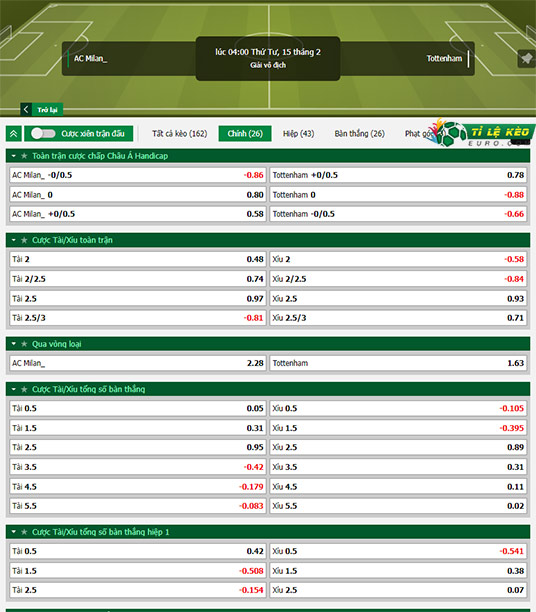536x612 pixels.
Task: Collapse the Toàn trận cược chấp Handicap section
Action: pos(14,156)
